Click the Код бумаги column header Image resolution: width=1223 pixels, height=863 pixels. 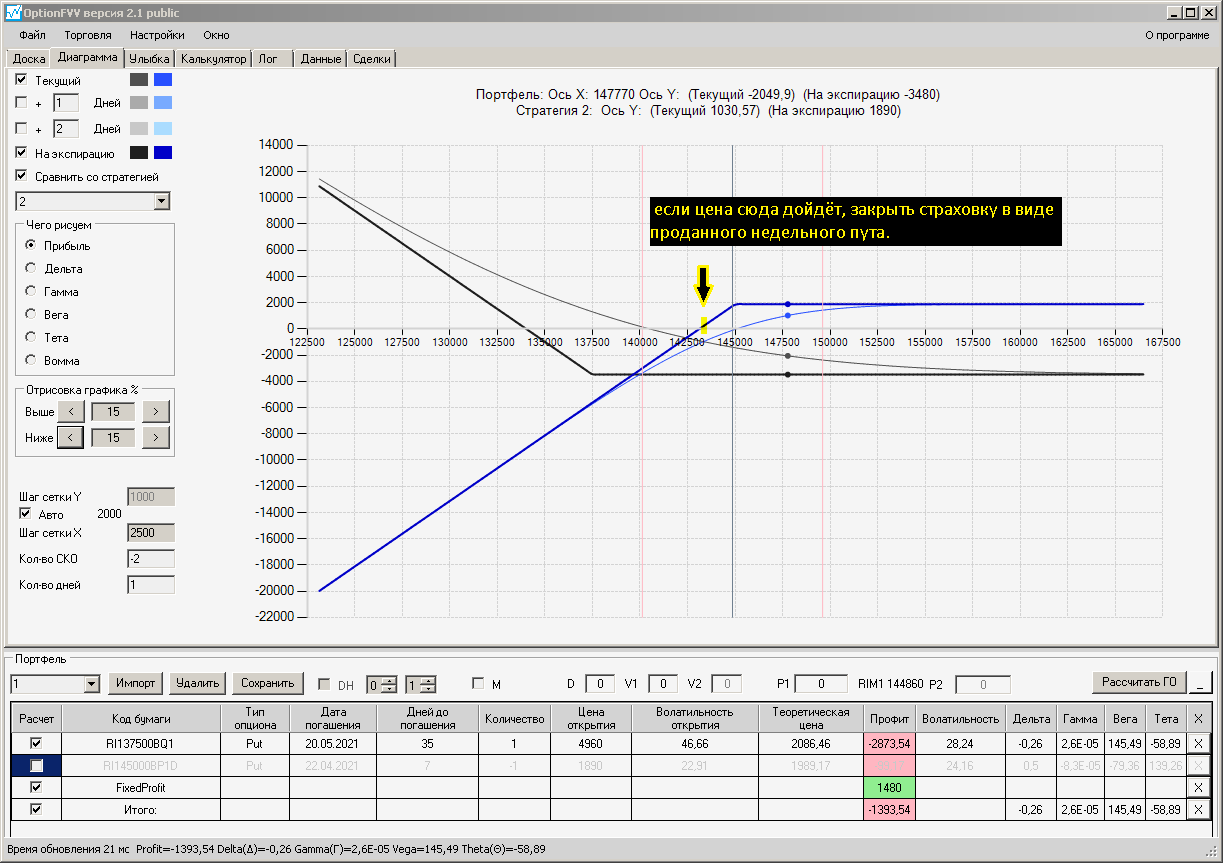click(x=141, y=718)
